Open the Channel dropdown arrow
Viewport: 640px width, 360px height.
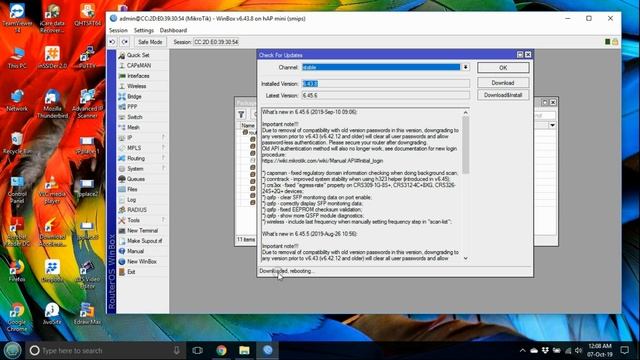(x=465, y=67)
